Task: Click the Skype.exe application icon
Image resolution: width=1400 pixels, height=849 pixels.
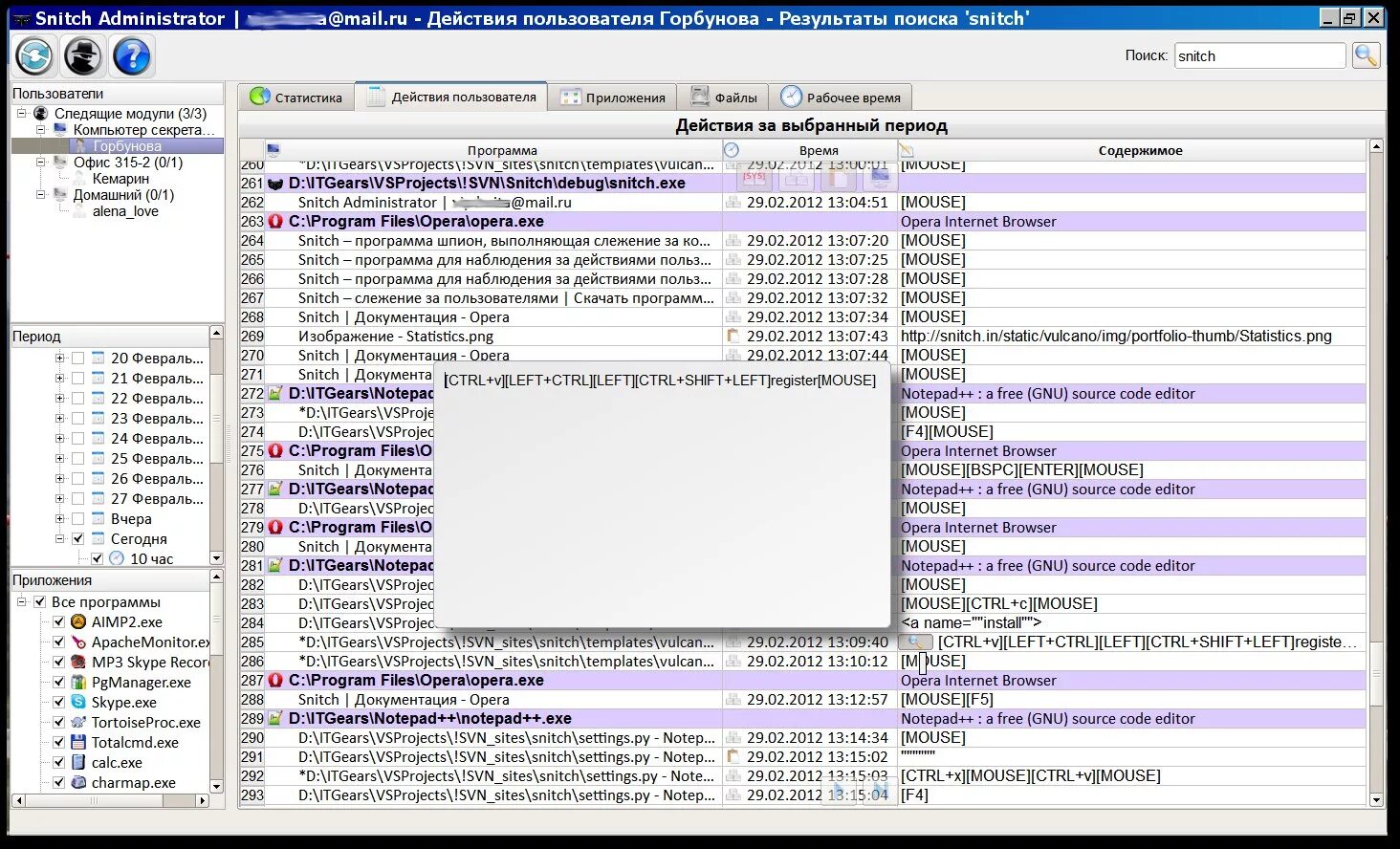Action: pyautogui.click(x=78, y=702)
